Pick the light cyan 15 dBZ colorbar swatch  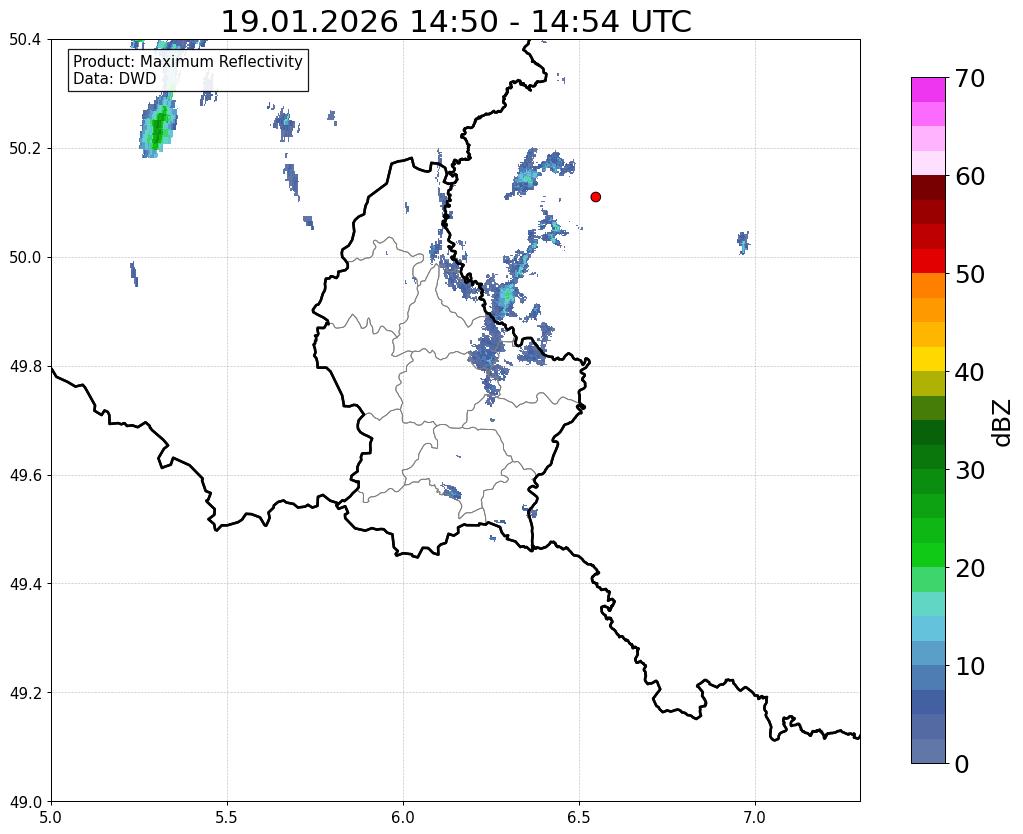click(x=928, y=604)
